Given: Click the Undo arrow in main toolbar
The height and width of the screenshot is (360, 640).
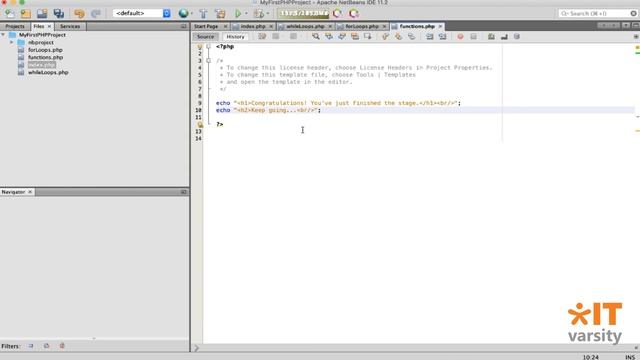Looking at the screenshot, I should coord(79,13).
